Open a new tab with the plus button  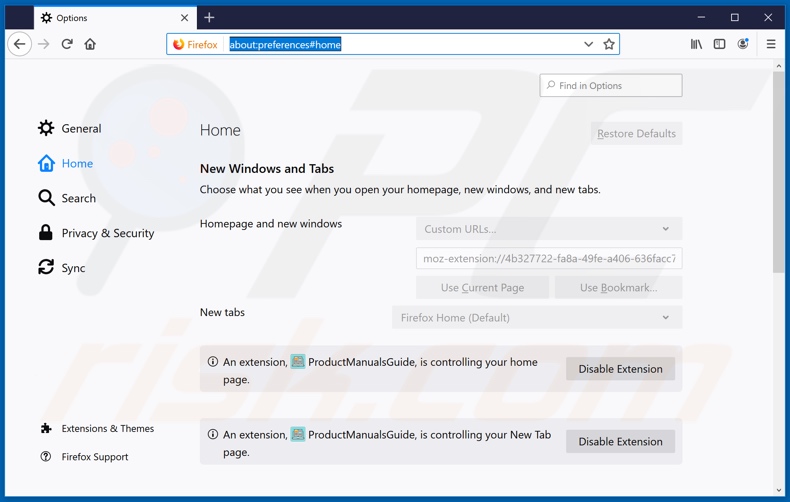point(209,18)
